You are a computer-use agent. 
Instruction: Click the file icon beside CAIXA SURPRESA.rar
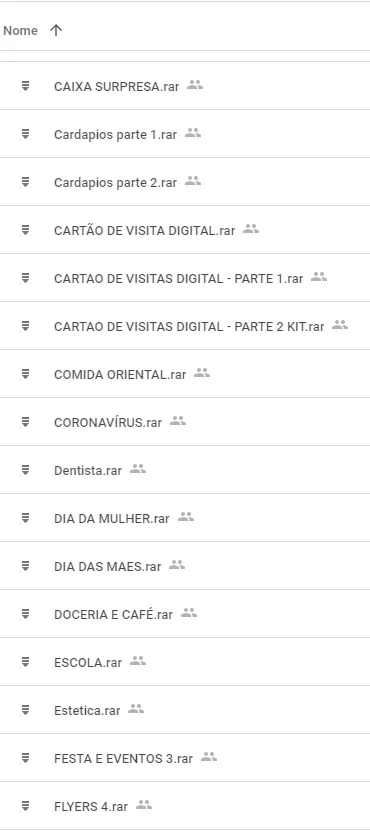(x=25, y=86)
